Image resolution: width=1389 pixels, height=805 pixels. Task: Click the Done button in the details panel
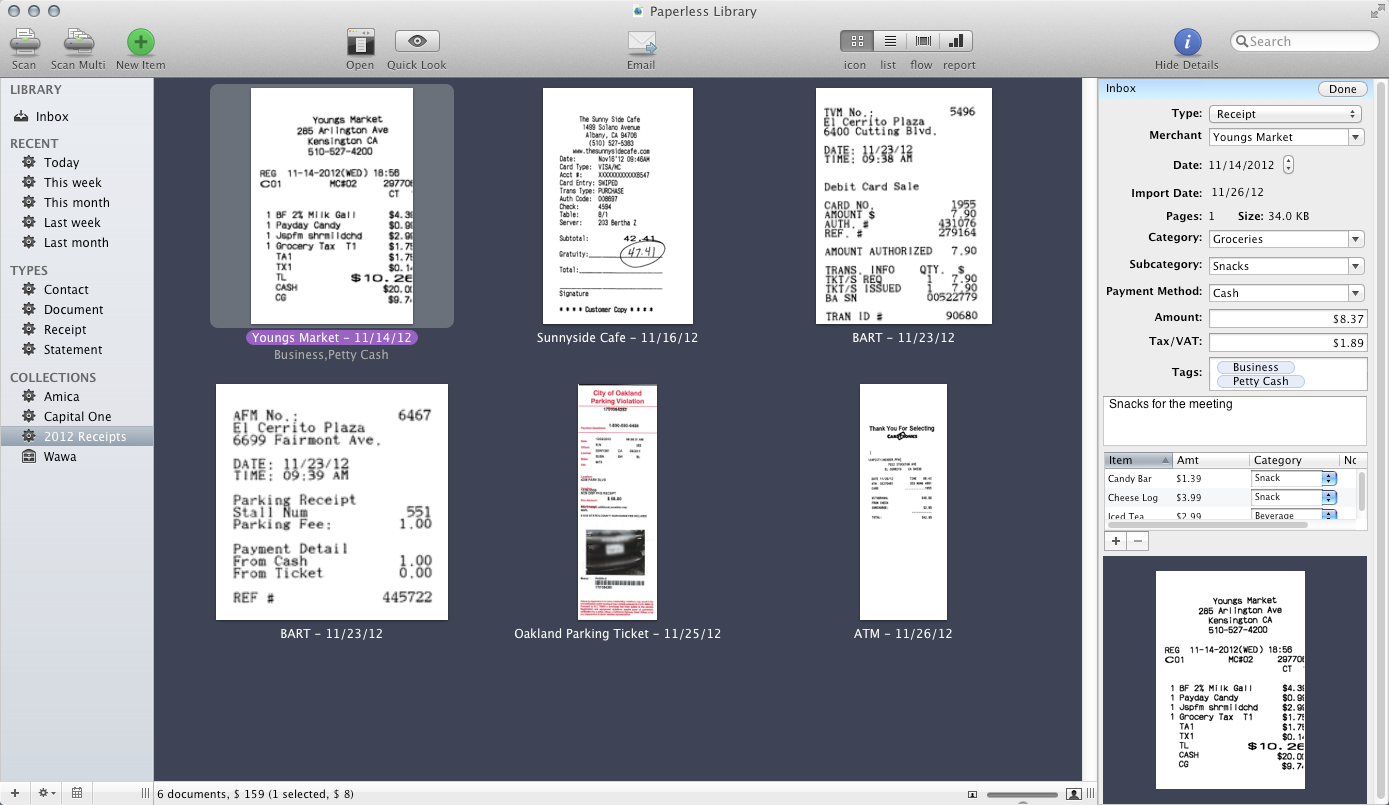pos(1343,89)
